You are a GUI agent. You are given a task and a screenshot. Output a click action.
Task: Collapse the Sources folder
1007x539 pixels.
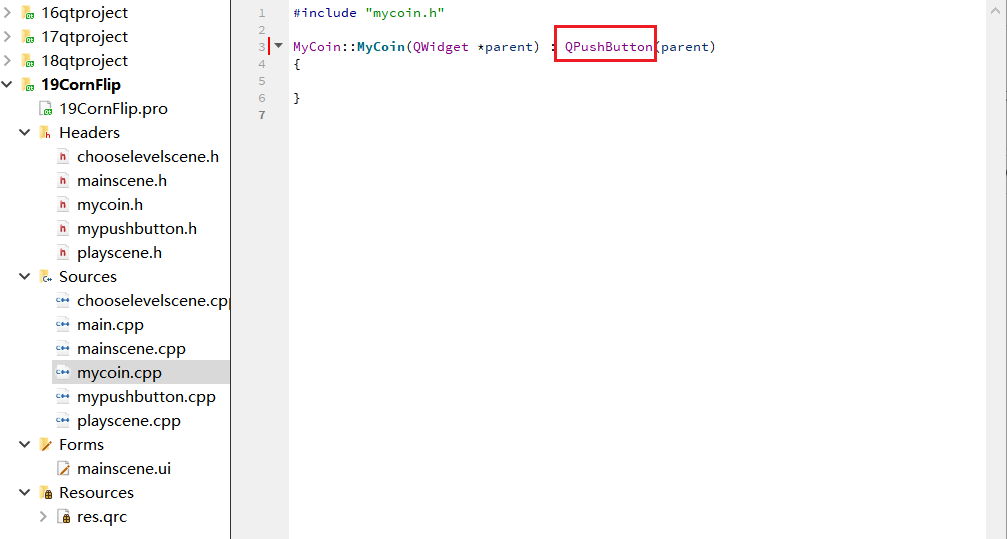[25, 276]
